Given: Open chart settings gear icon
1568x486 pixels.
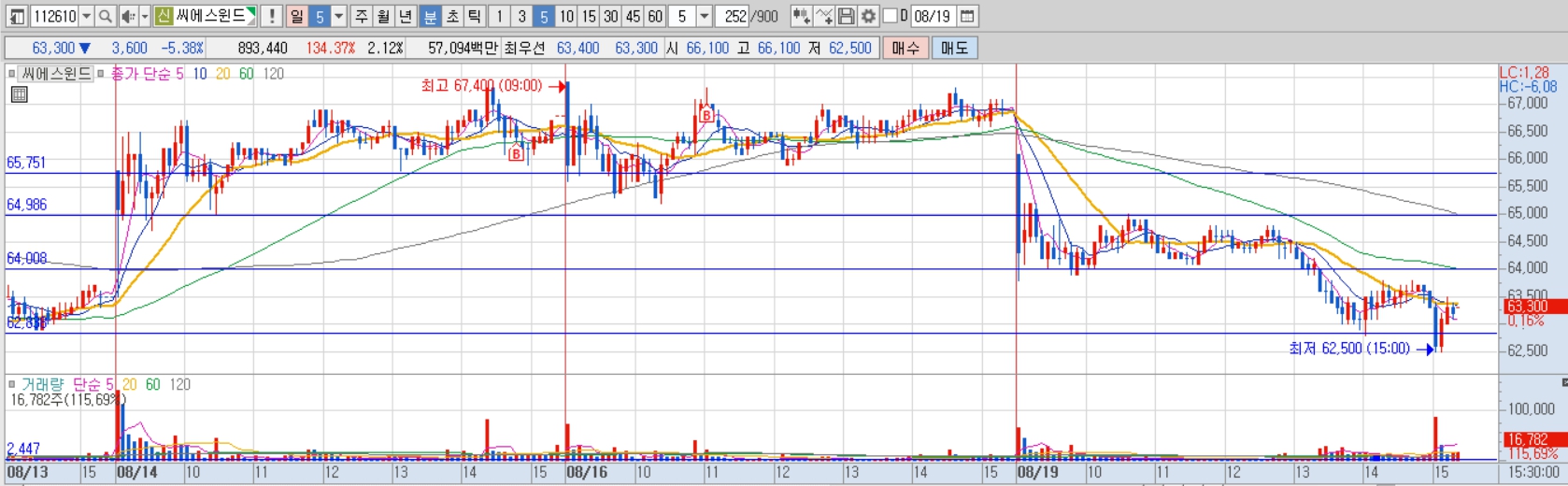Looking at the screenshot, I should [x=868, y=16].
